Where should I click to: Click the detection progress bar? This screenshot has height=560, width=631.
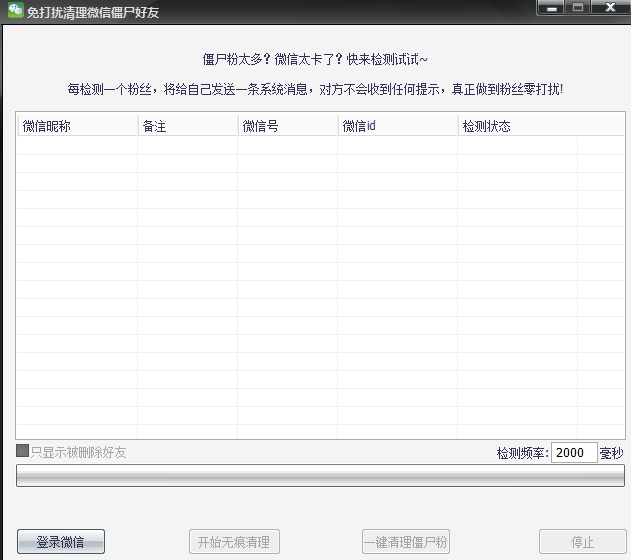(x=320, y=476)
